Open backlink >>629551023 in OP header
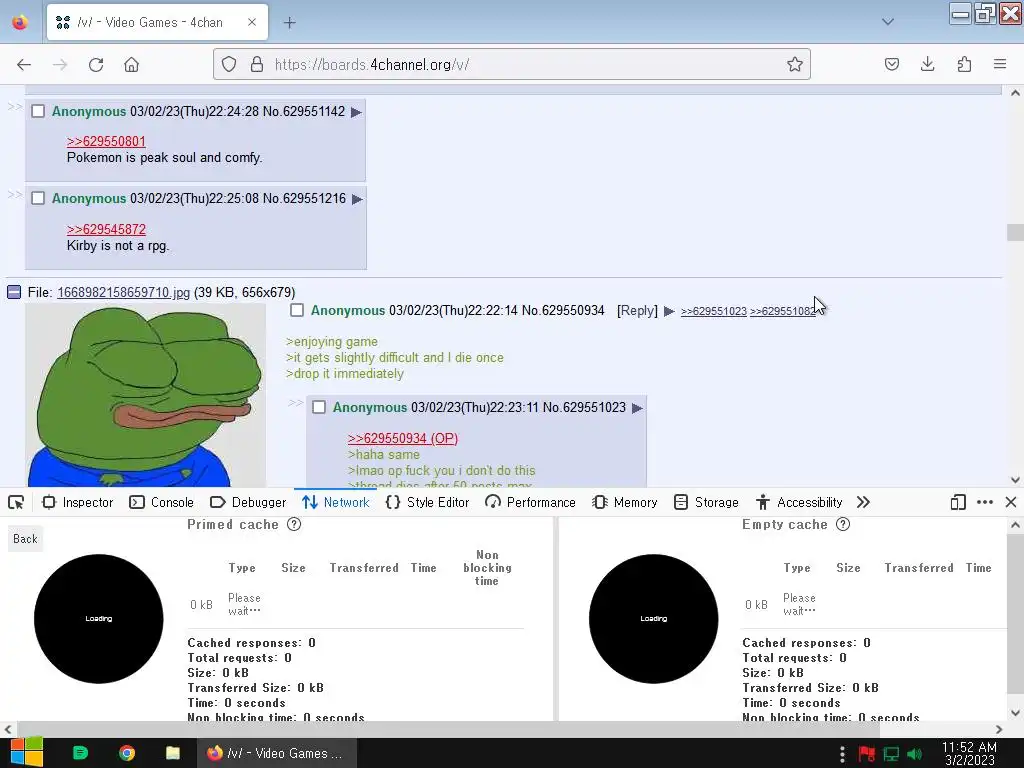1024x768 pixels. (x=713, y=311)
